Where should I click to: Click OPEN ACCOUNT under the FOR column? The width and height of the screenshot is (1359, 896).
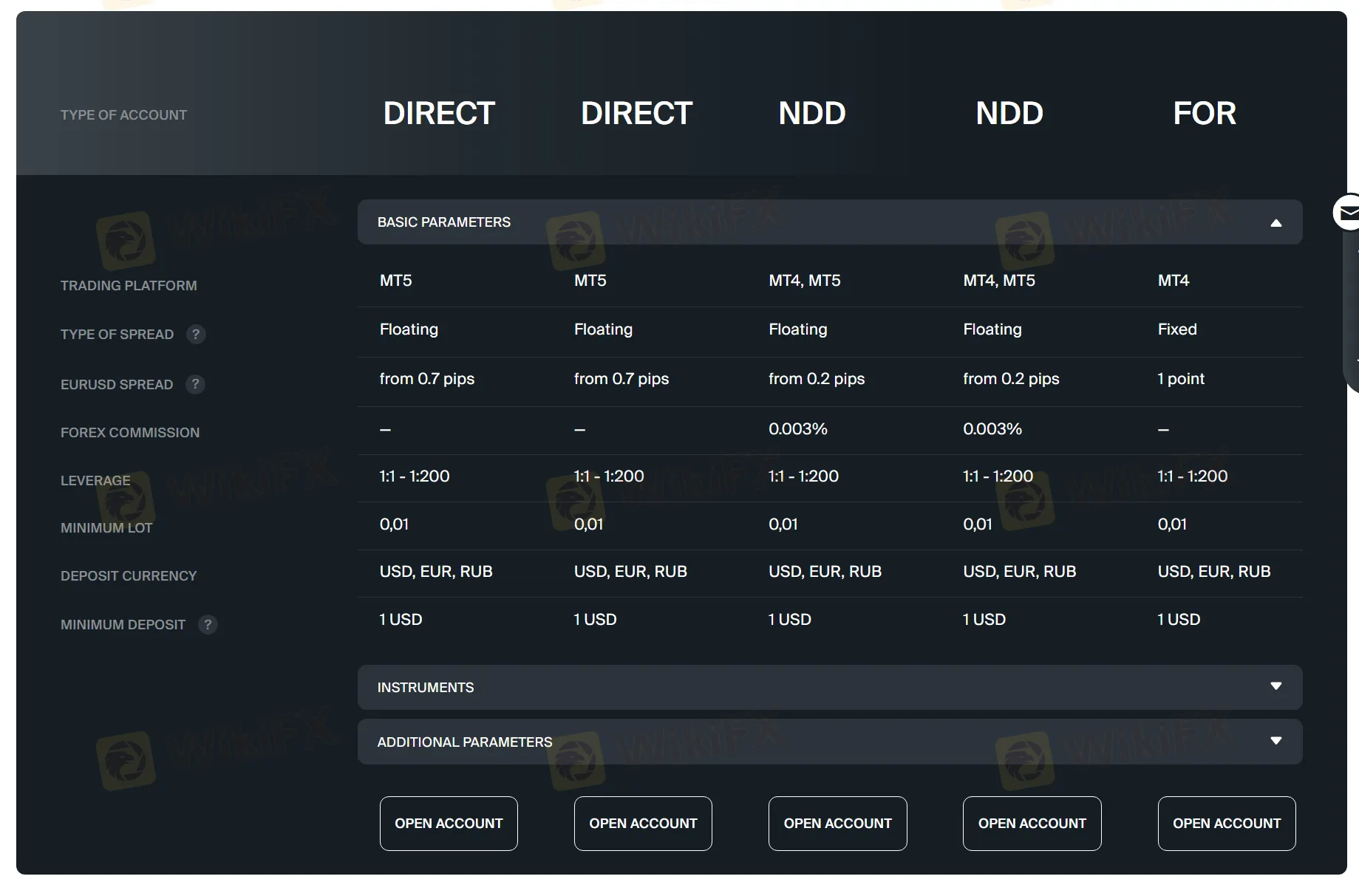click(1227, 824)
